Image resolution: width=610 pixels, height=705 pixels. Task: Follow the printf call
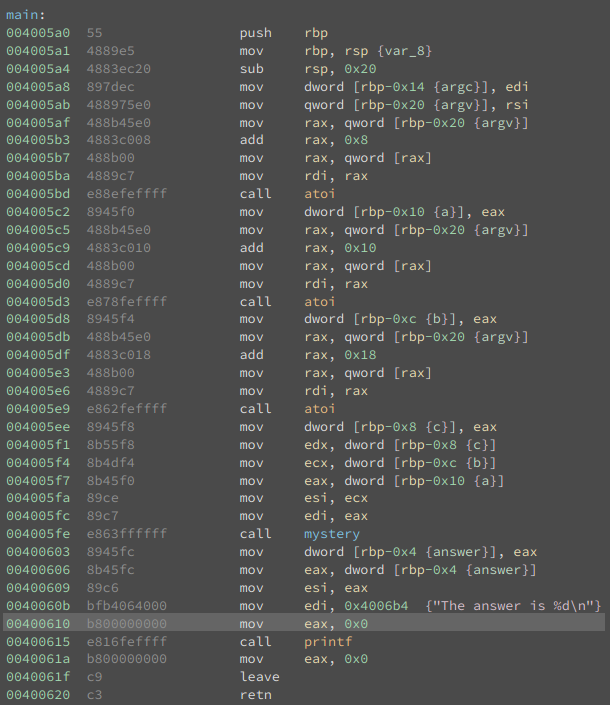328,642
